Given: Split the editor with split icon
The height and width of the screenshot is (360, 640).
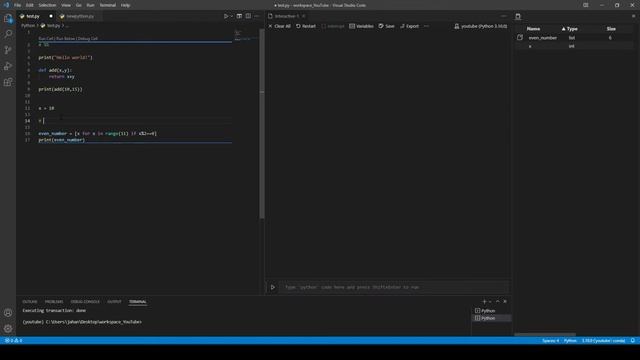Looking at the screenshot, I should [248, 16].
